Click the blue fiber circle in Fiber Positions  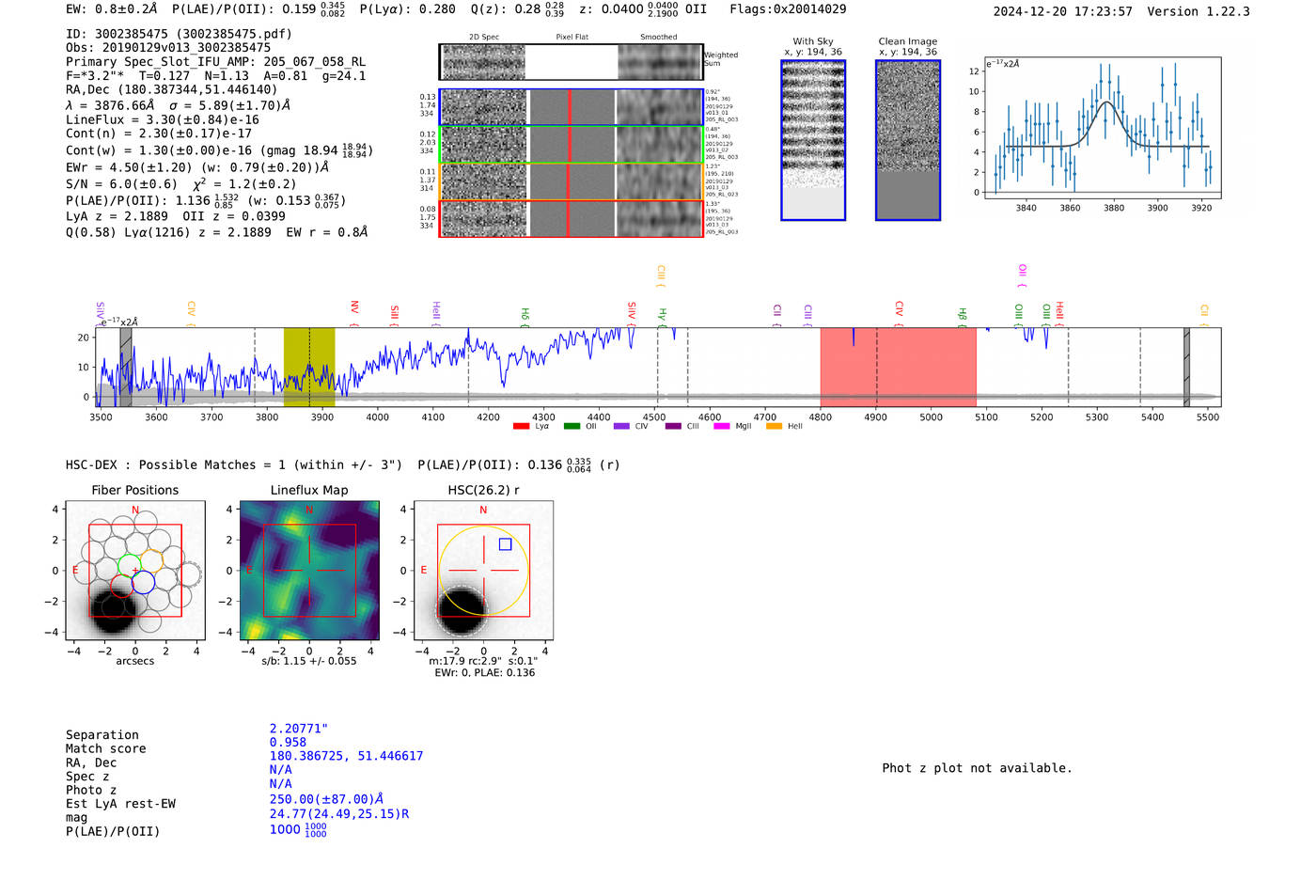click(143, 583)
